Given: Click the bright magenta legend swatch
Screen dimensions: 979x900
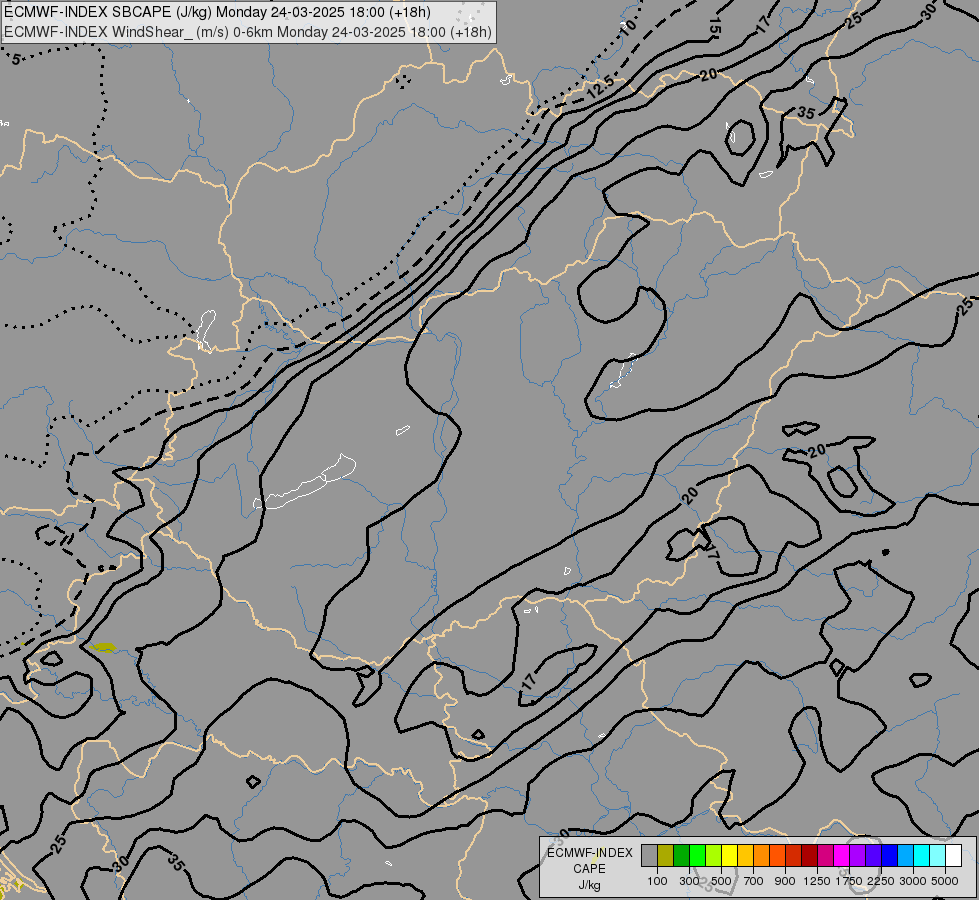Looking at the screenshot, I should [841, 855].
